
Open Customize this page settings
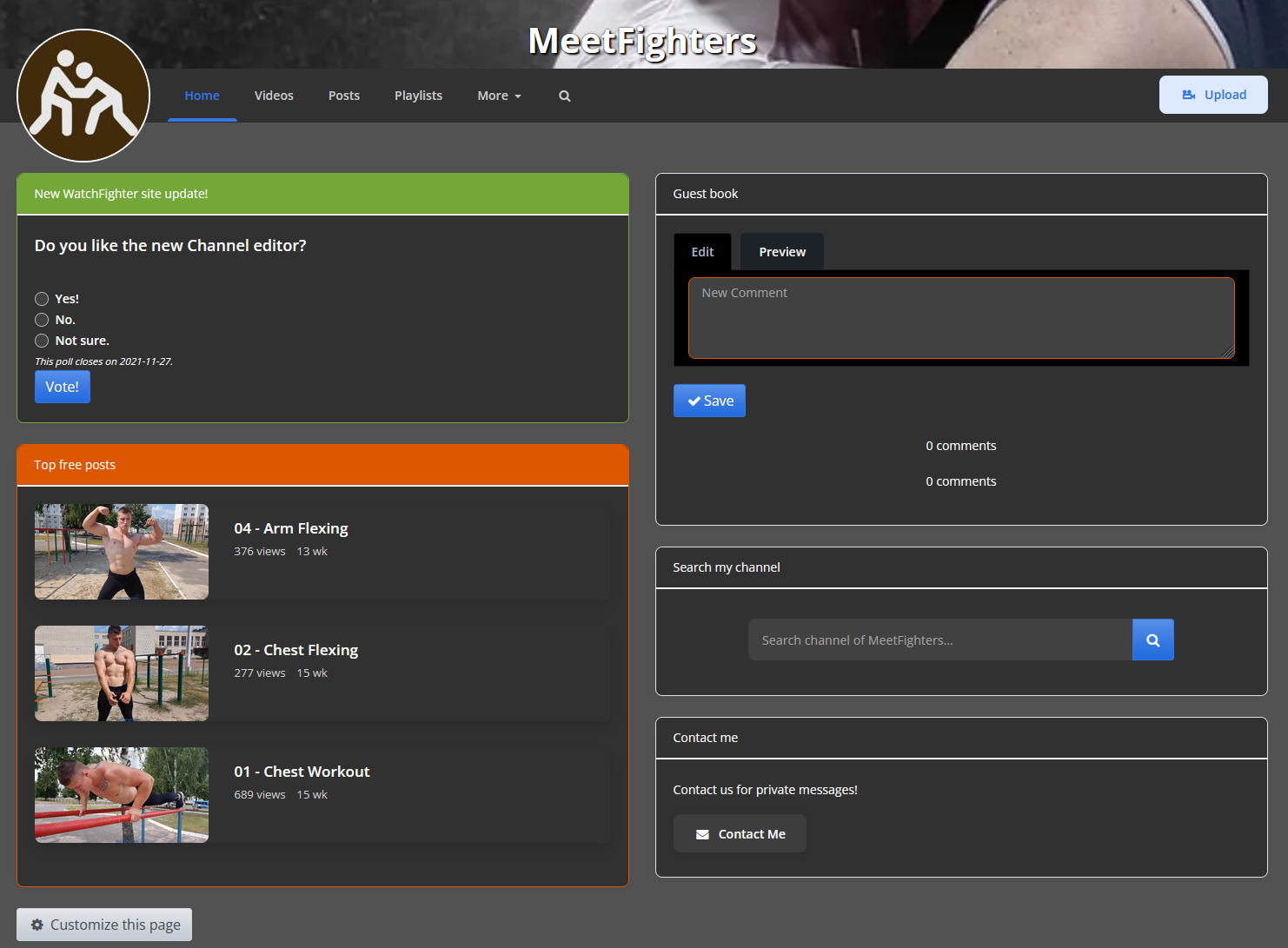pos(104,925)
